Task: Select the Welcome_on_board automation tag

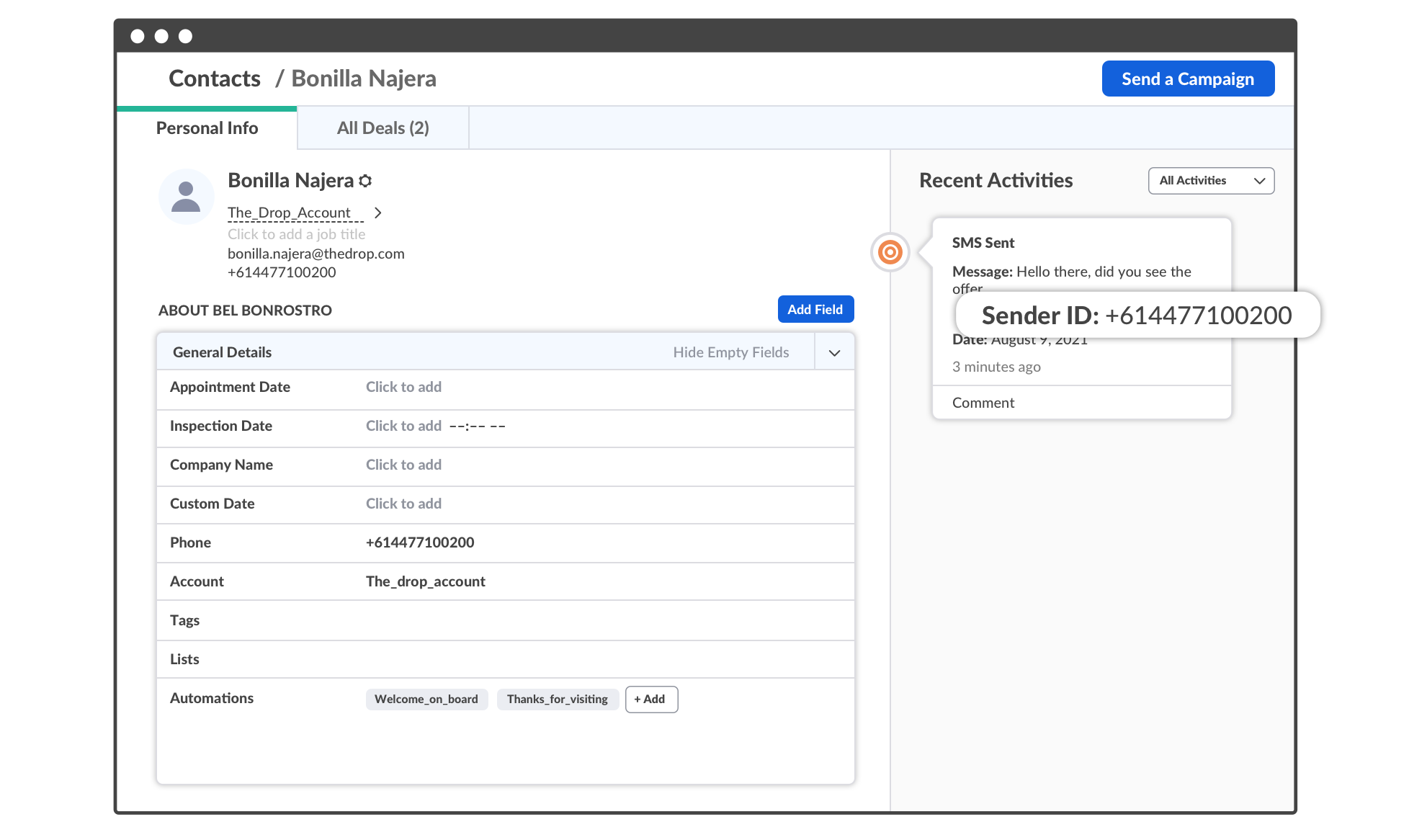Action: click(x=426, y=699)
